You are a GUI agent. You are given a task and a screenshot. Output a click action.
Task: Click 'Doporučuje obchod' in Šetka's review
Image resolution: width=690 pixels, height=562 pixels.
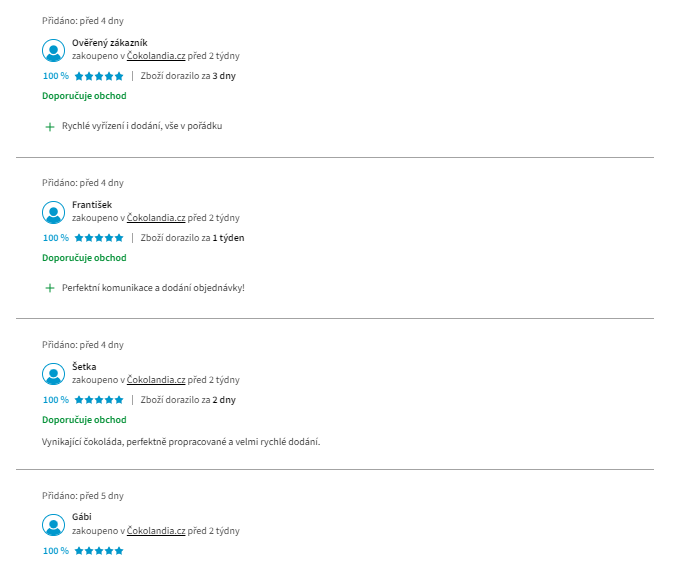tap(84, 420)
